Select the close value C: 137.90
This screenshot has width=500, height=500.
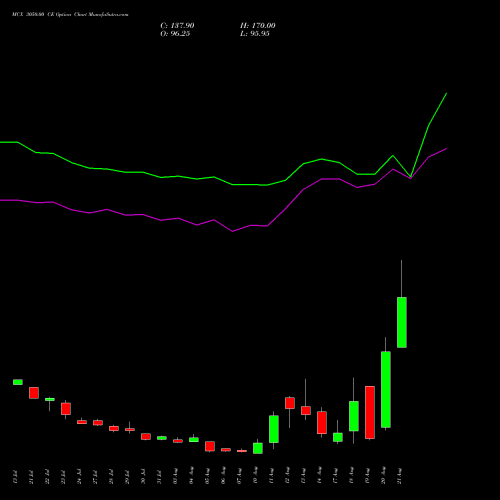(177, 26)
